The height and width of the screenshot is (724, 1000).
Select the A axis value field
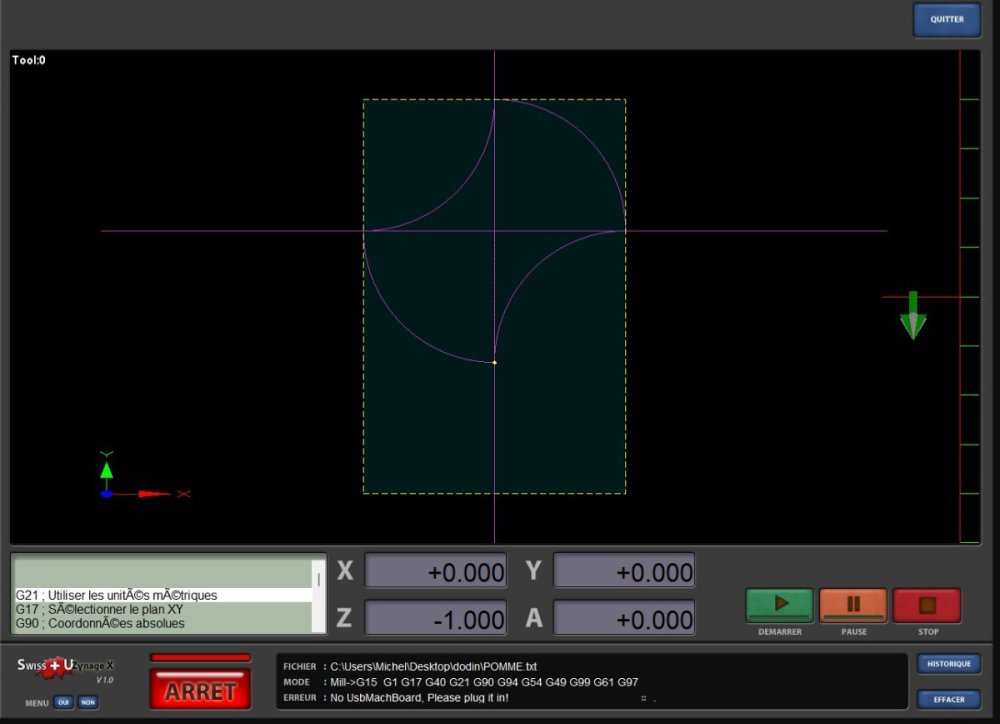(x=623, y=619)
